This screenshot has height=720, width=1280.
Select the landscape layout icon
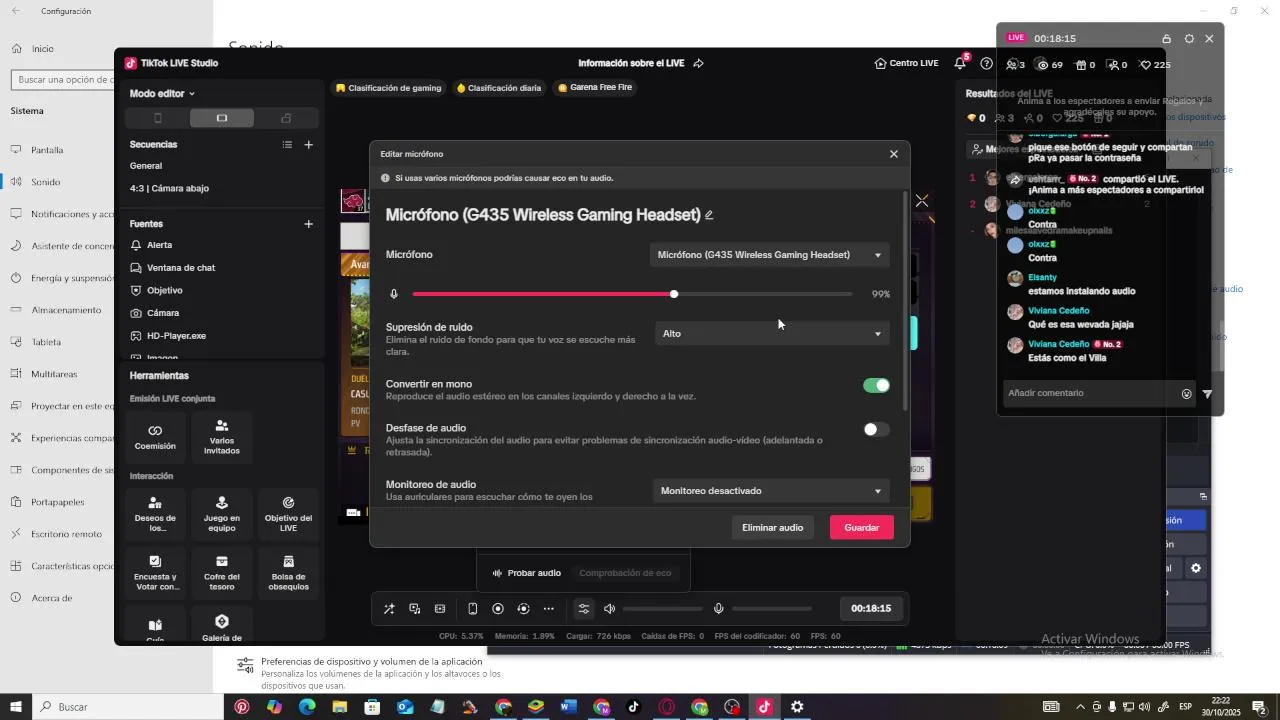[222, 118]
